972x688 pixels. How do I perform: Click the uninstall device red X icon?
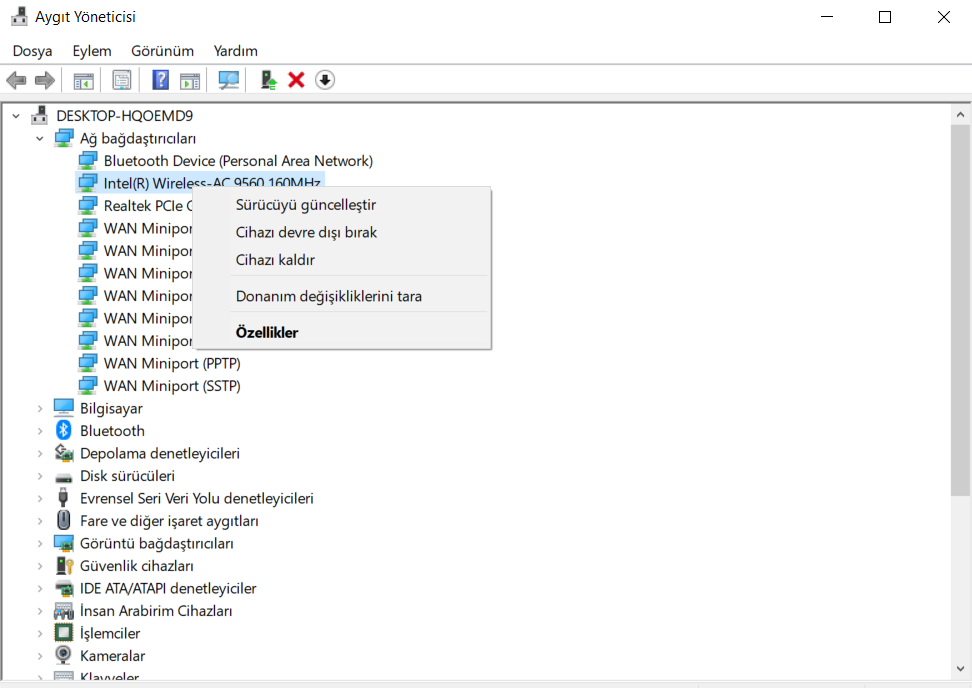[x=295, y=79]
